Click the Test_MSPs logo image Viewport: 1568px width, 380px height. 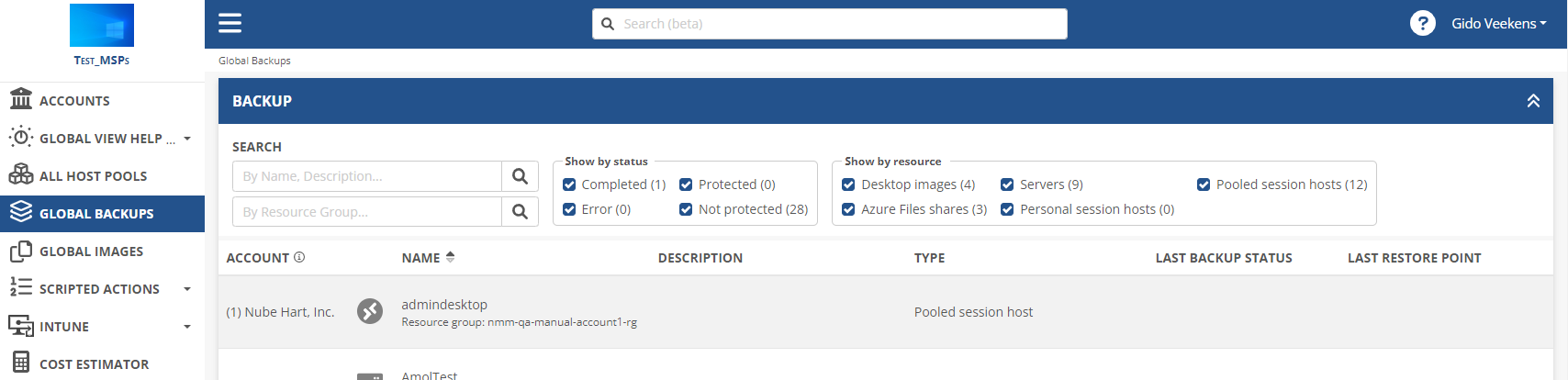coord(102,26)
